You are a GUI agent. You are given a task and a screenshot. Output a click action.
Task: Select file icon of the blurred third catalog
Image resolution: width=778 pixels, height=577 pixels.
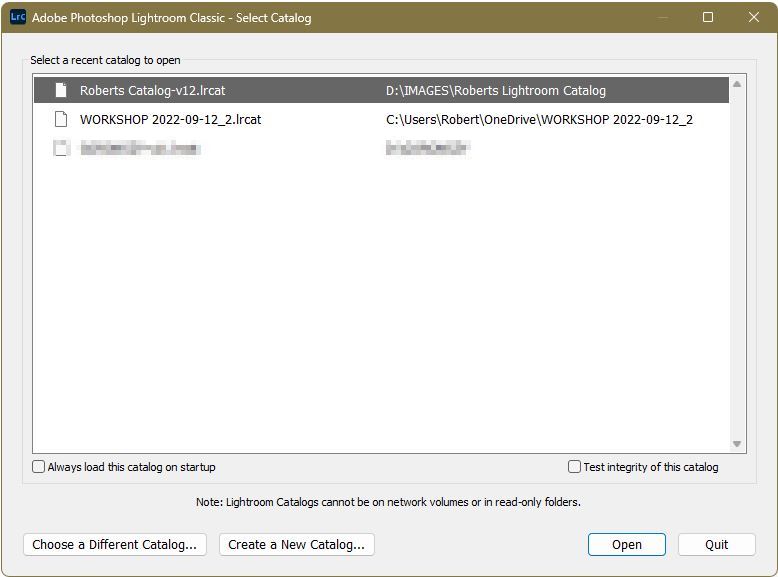[61, 148]
